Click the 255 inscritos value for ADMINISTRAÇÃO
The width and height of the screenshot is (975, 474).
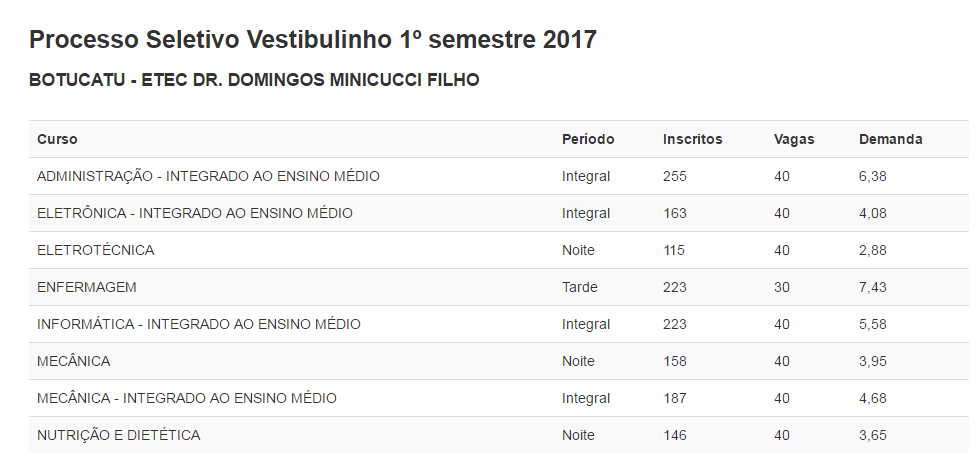(675, 177)
